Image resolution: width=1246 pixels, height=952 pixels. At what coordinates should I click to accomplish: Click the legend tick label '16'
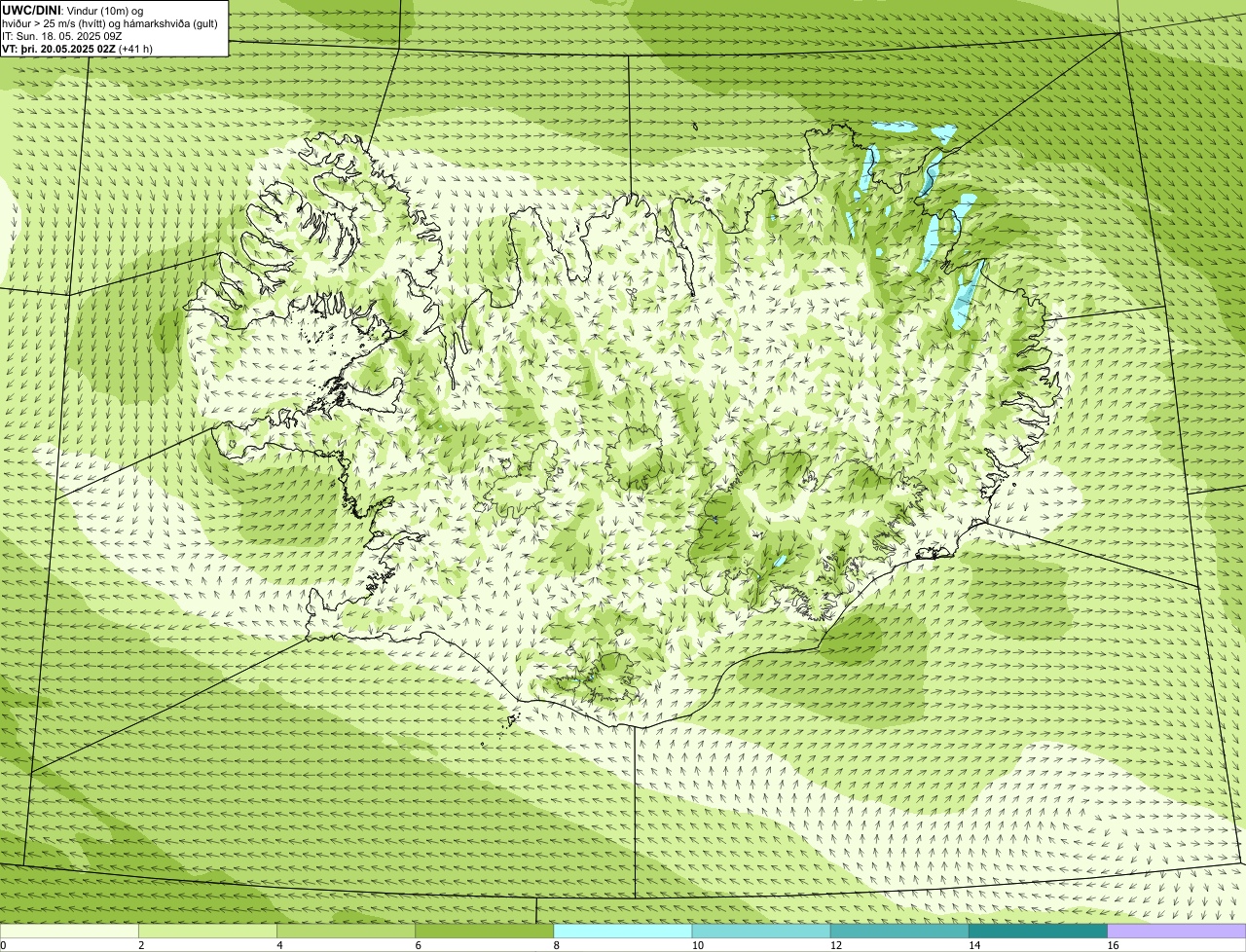click(1112, 945)
